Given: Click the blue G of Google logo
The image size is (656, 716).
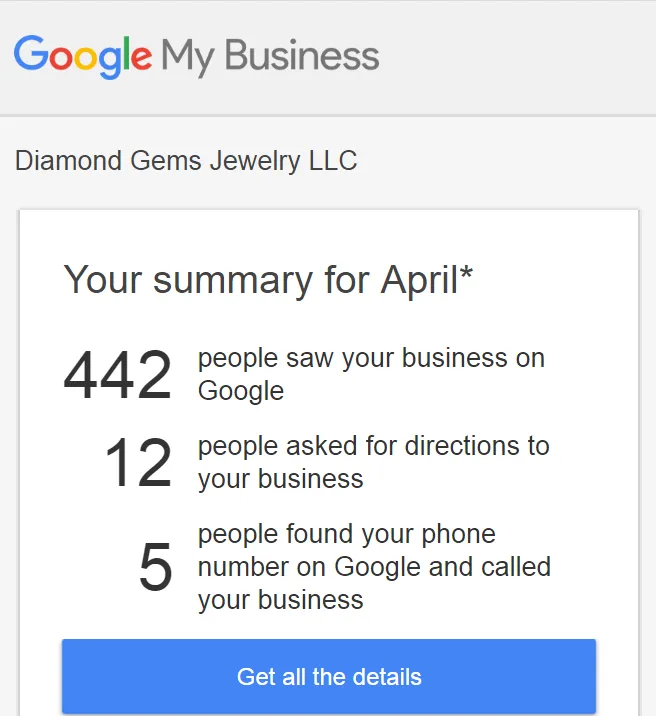Looking at the screenshot, I should (x=31, y=53).
